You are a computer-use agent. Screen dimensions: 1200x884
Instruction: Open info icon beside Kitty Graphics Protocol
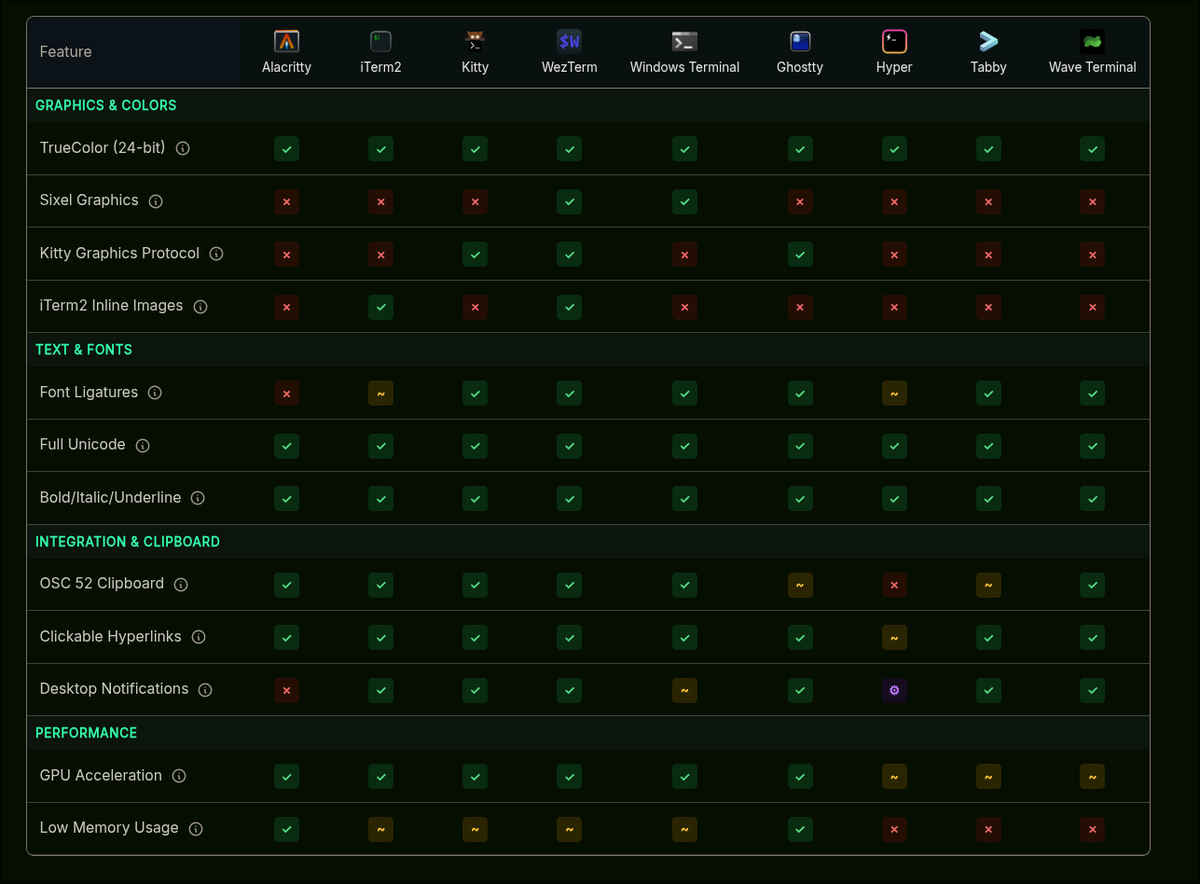tap(216, 254)
